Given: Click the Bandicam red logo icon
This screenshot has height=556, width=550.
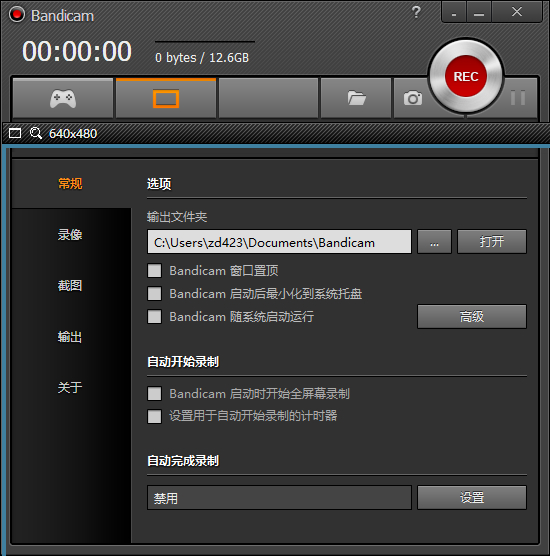Looking at the screenshot, I should tap(16, 15).
